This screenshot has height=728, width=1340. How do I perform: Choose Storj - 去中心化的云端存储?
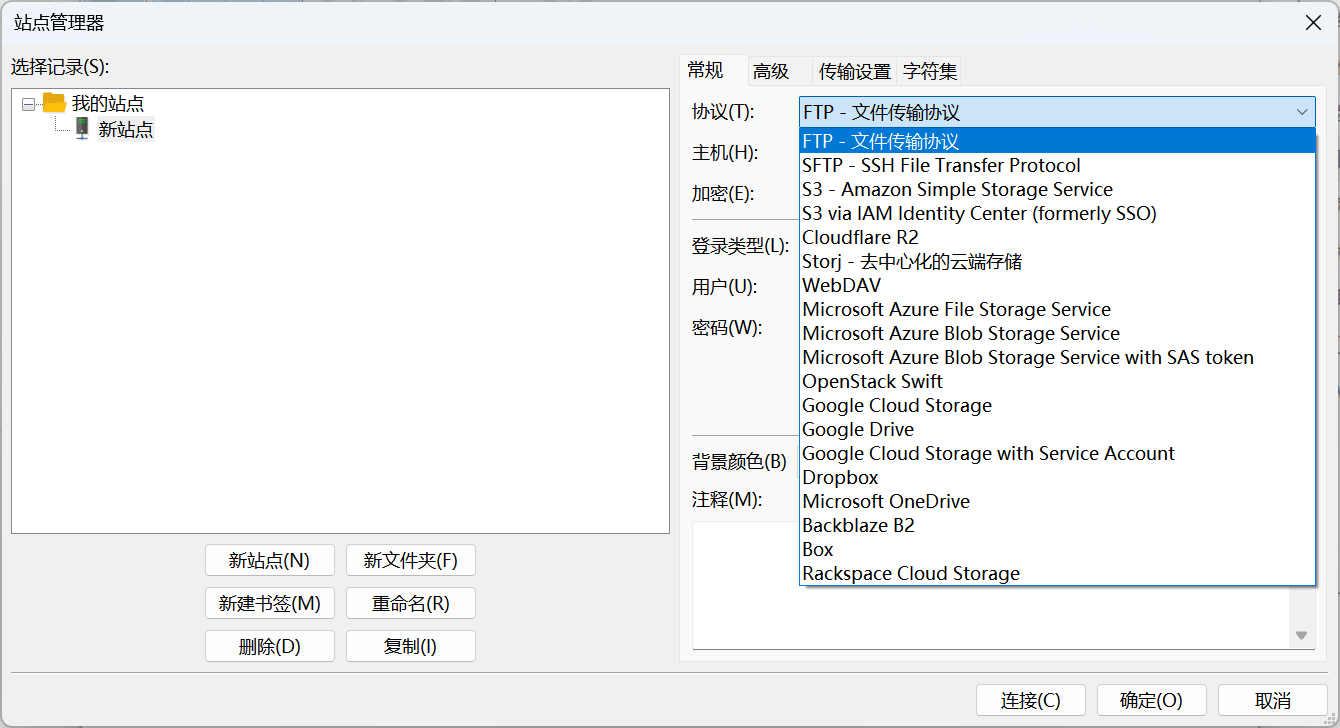[x=1057, y=261]
